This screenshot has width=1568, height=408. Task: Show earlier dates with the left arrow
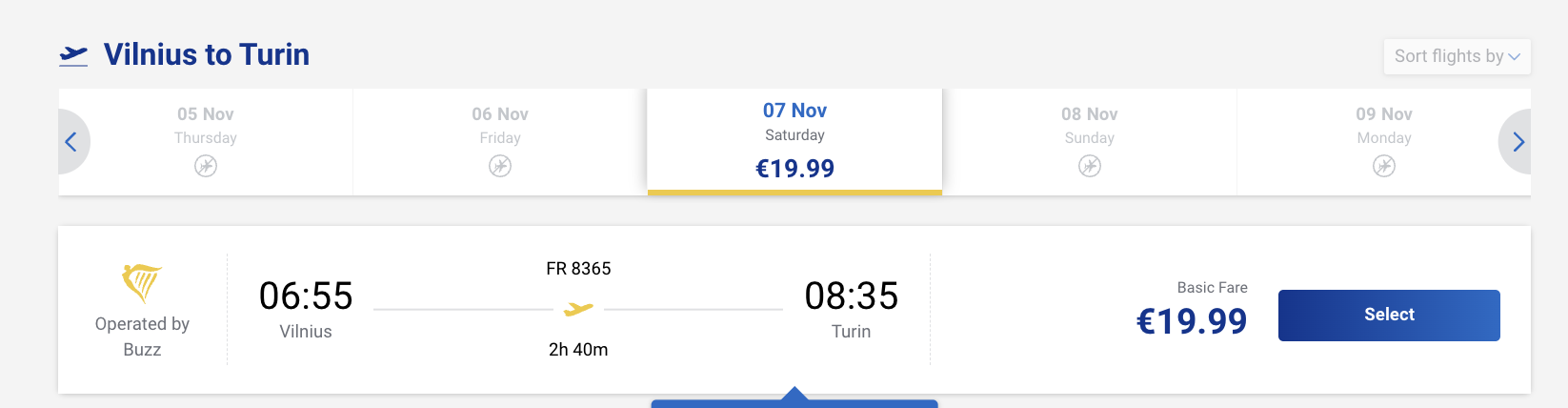pyautogui.click(x=72, y=142)
